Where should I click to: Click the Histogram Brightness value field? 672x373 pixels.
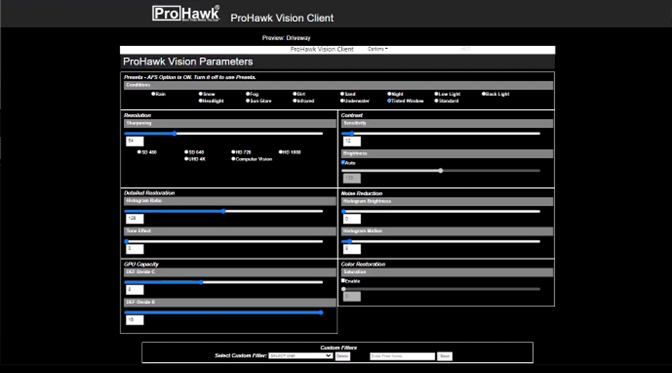coord(352,219)
